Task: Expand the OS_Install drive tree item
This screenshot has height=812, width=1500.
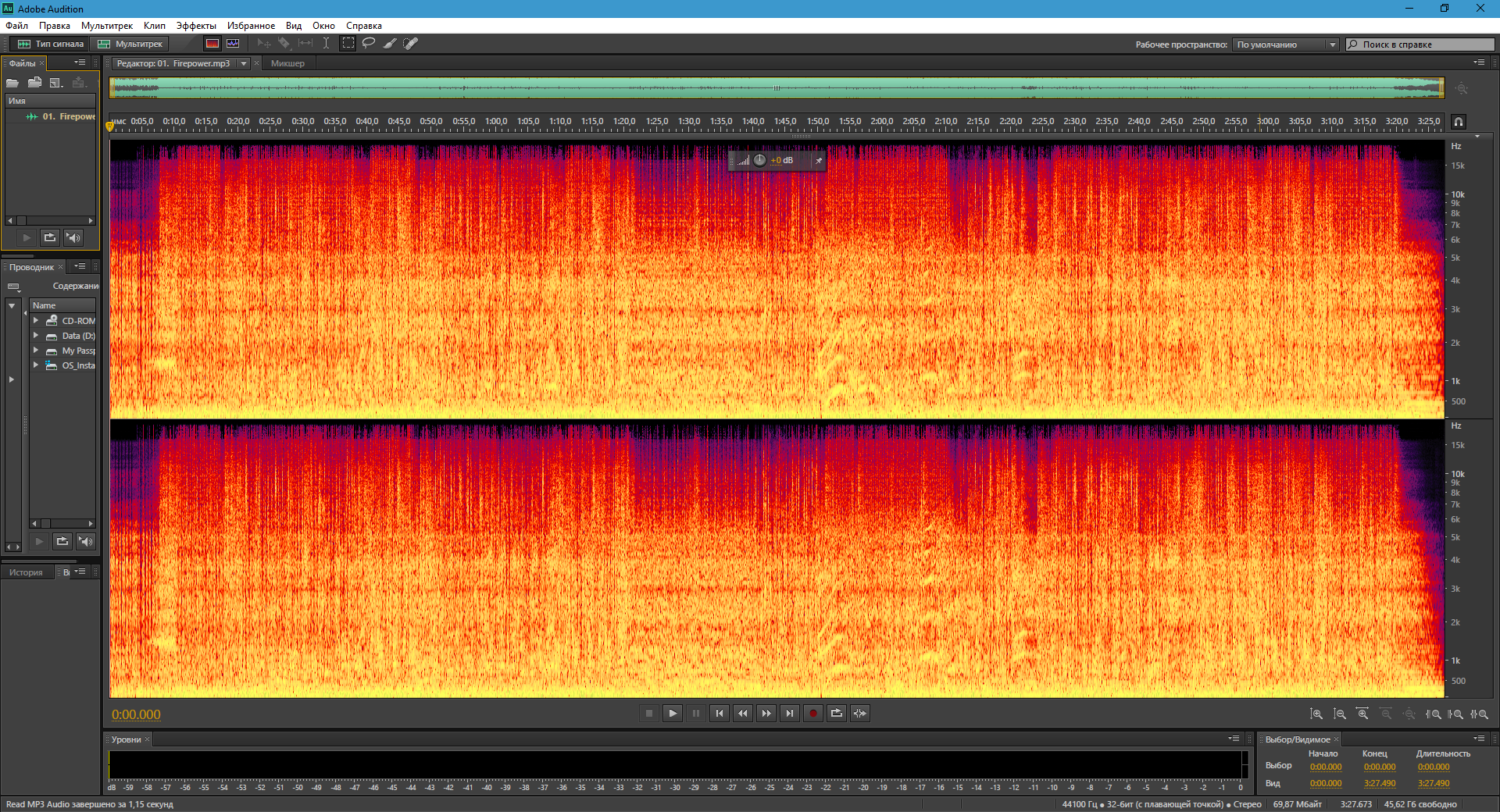Action: point(36,365)
